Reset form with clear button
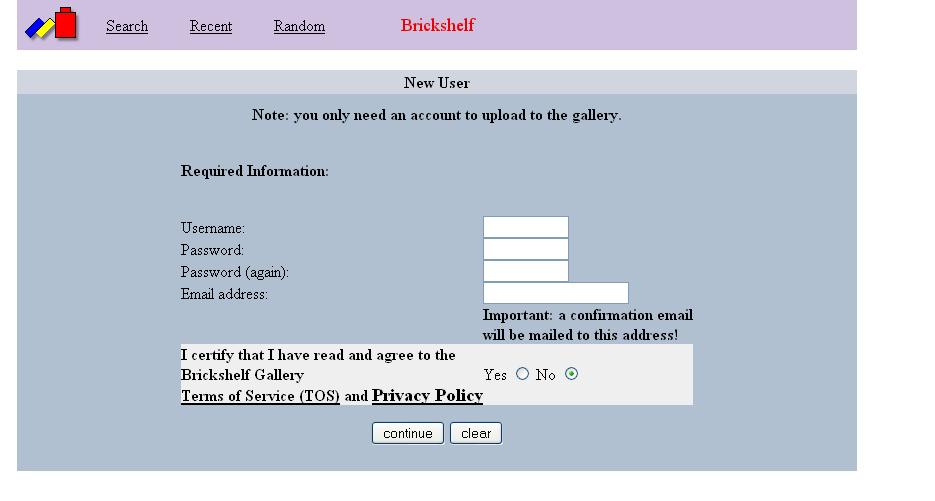Viewport: 935px width, 501px height. pyautogui.click(x=476, y=433)
